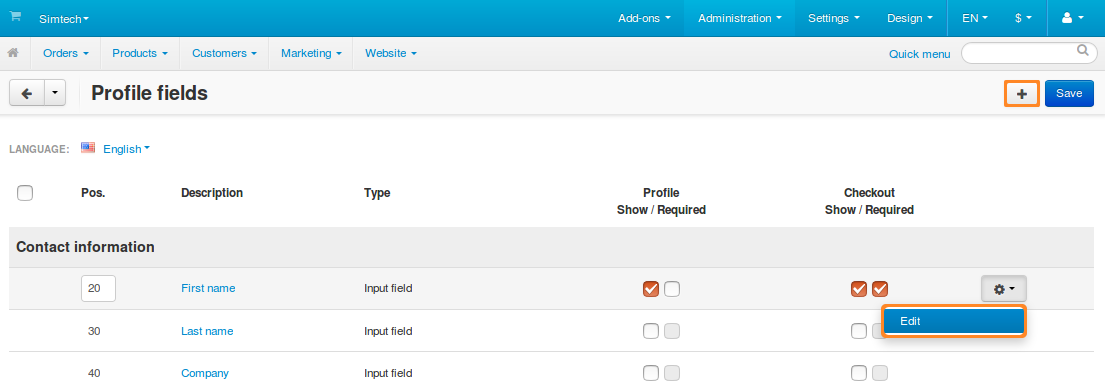This screenshot has width=1105, height=390.
Task: Check Last name Profile Show checkbox
Action: (x=651, y=331)
